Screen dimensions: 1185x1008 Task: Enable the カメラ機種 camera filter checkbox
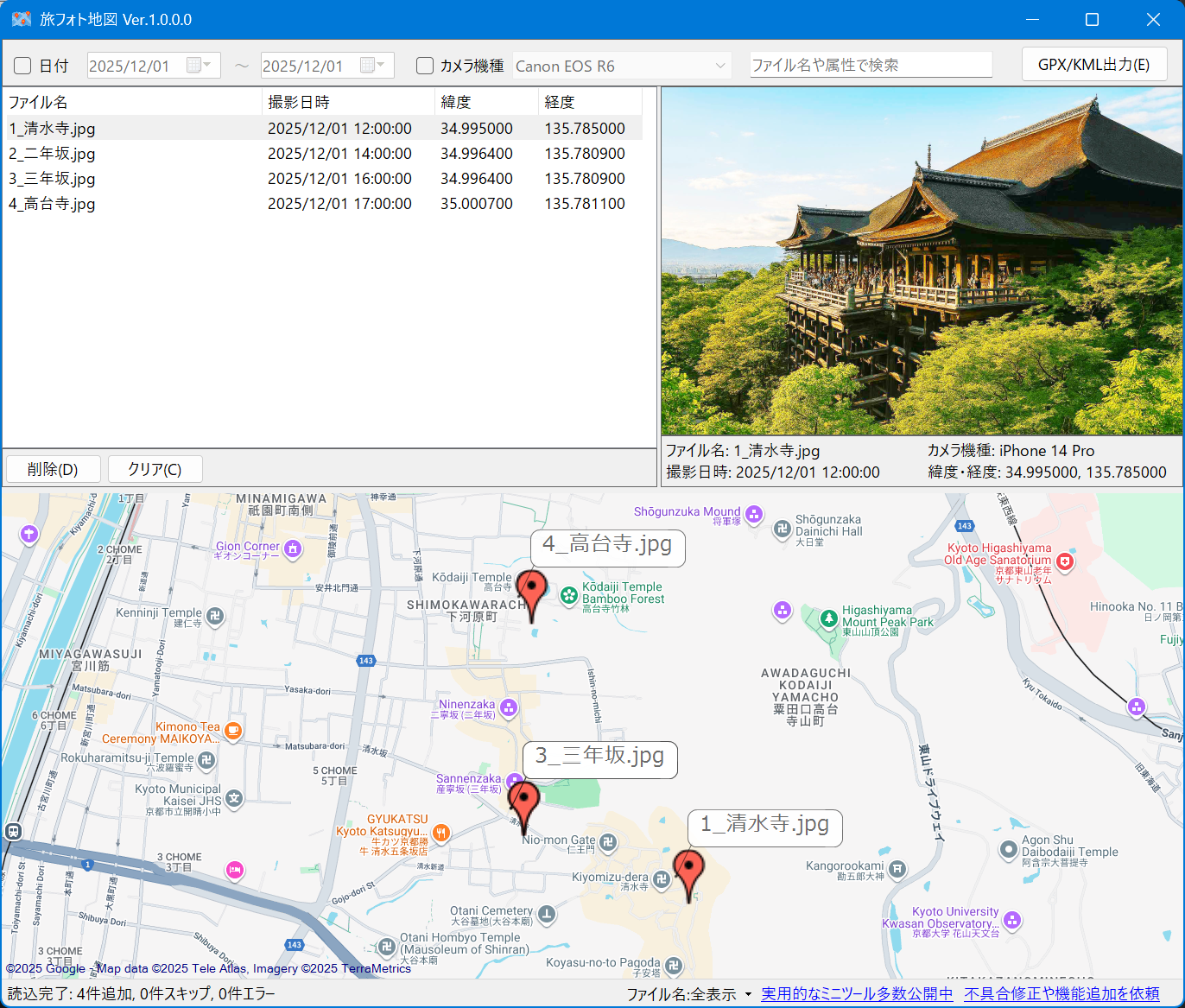424,65
